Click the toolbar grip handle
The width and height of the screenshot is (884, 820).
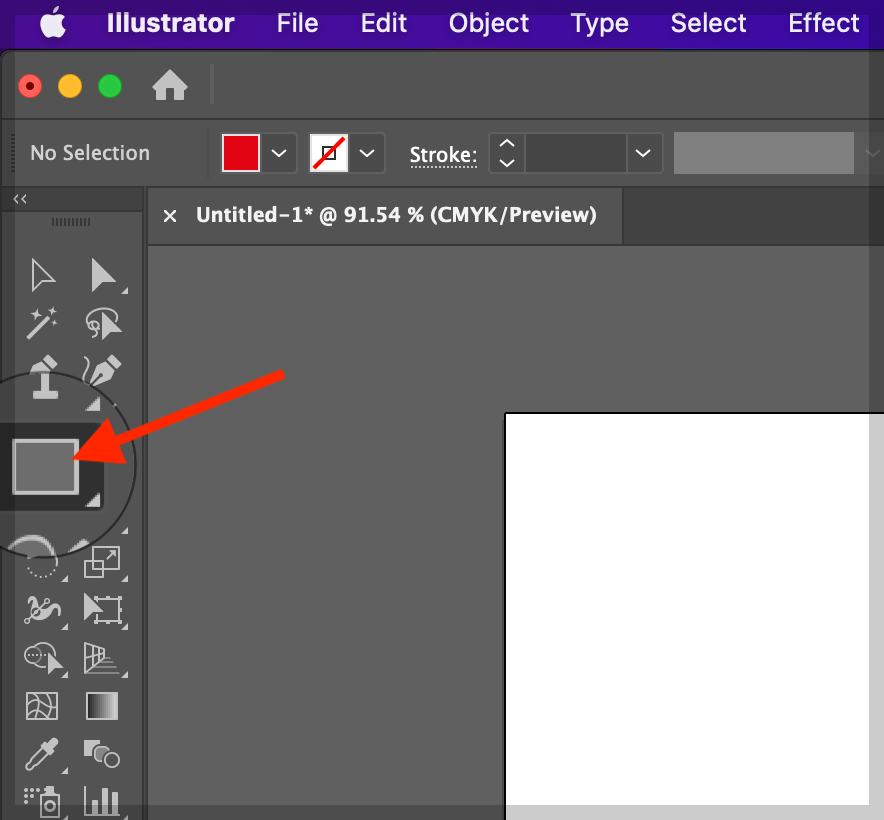(x=71, y=222)
